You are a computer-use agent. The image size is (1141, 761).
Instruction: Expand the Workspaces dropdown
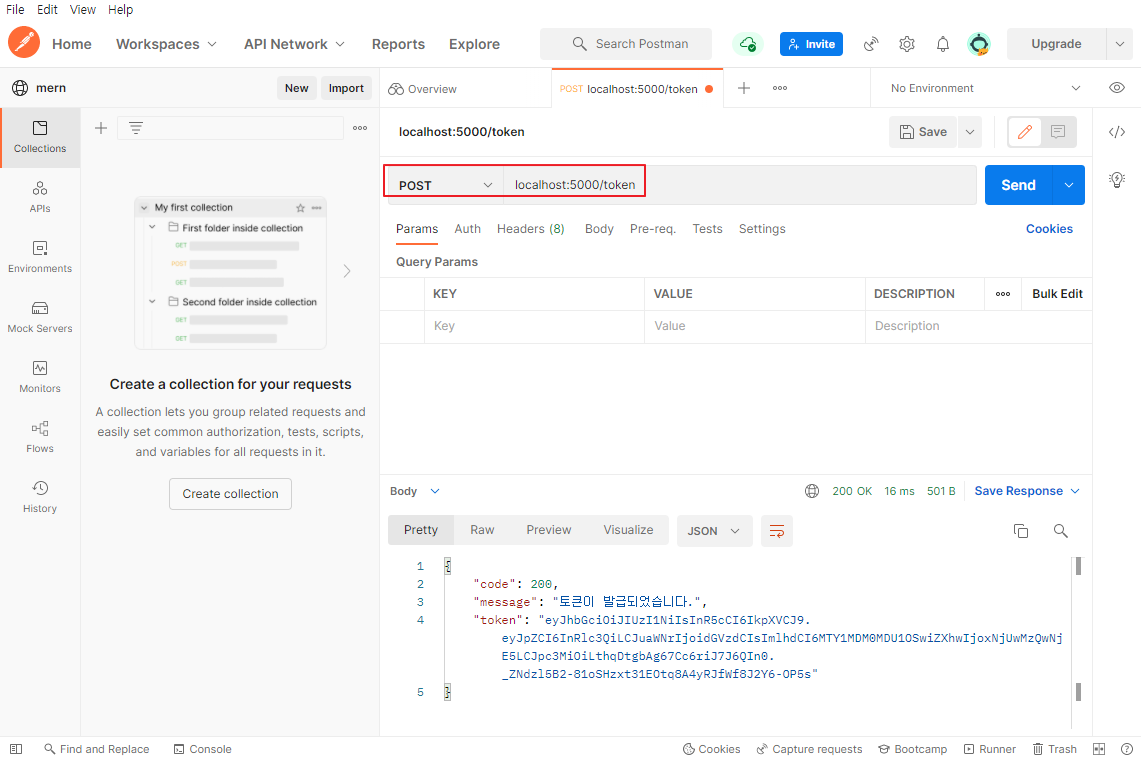coord(167,44)
